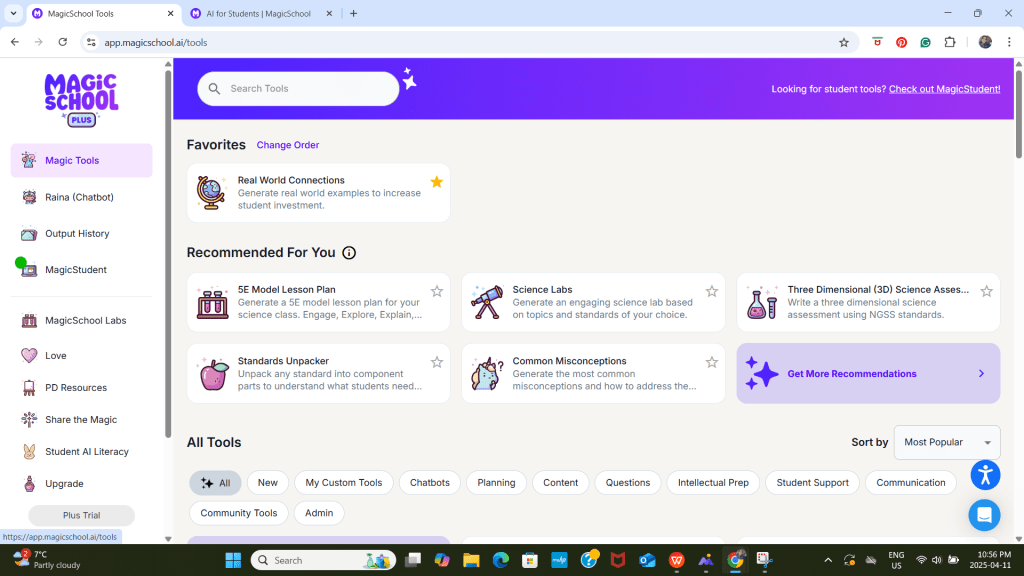1024x576 pixels.
Task: Open the Chrome tab search dropdown arrow
Action: (14, 13)
